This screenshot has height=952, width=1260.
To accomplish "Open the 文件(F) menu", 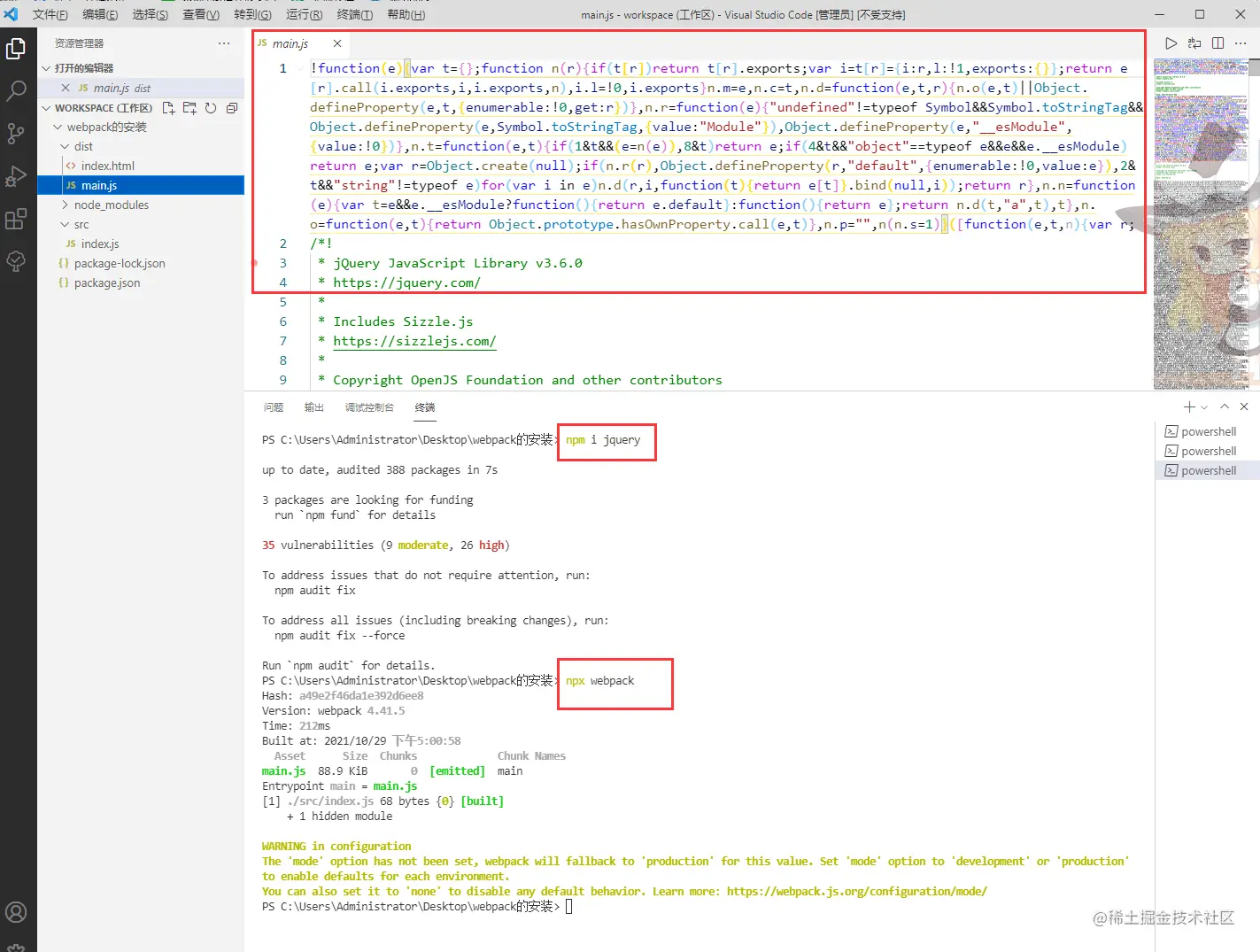I will pos(50,14).
